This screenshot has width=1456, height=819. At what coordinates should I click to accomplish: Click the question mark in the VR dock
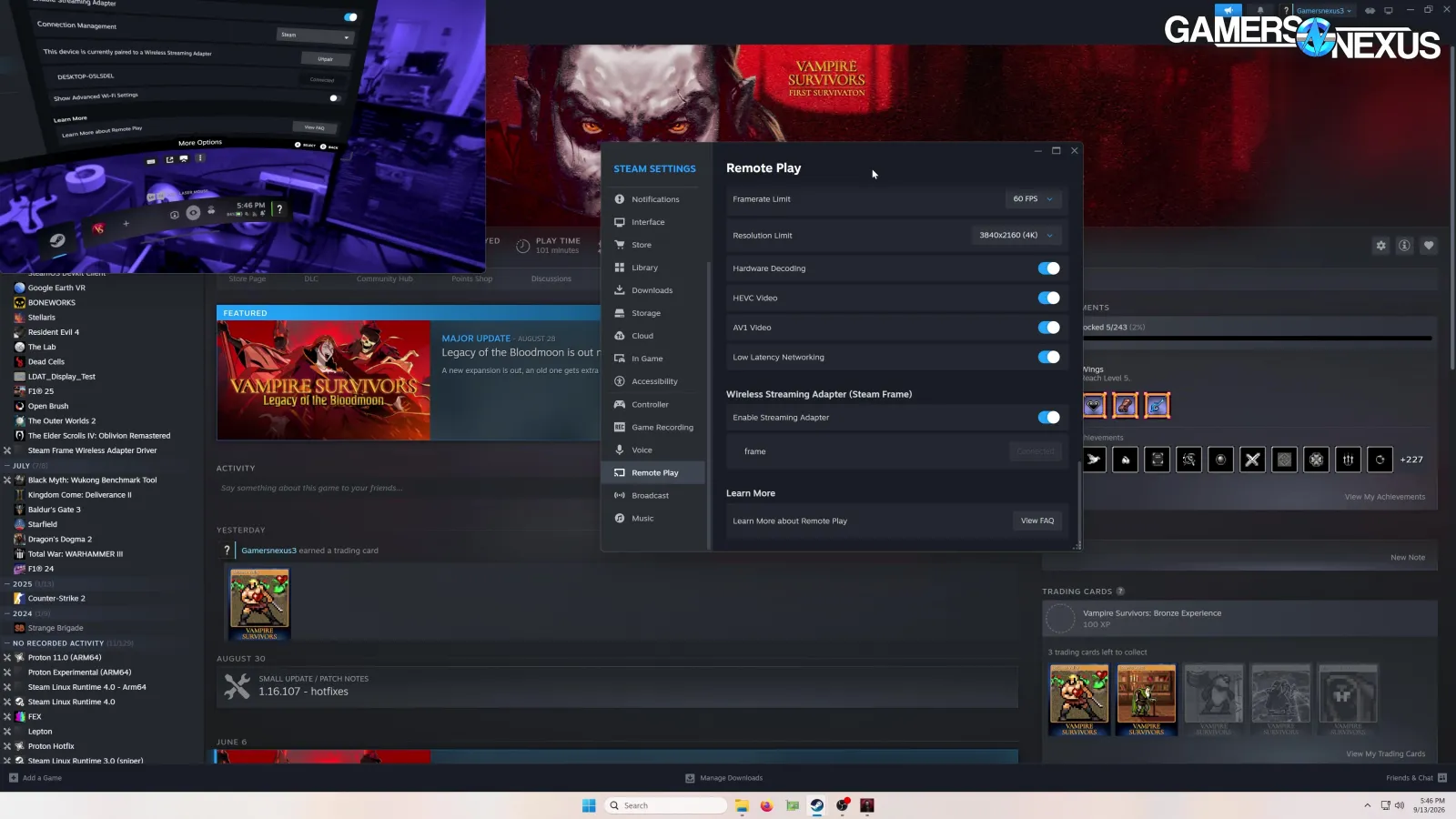click(279, 208)
